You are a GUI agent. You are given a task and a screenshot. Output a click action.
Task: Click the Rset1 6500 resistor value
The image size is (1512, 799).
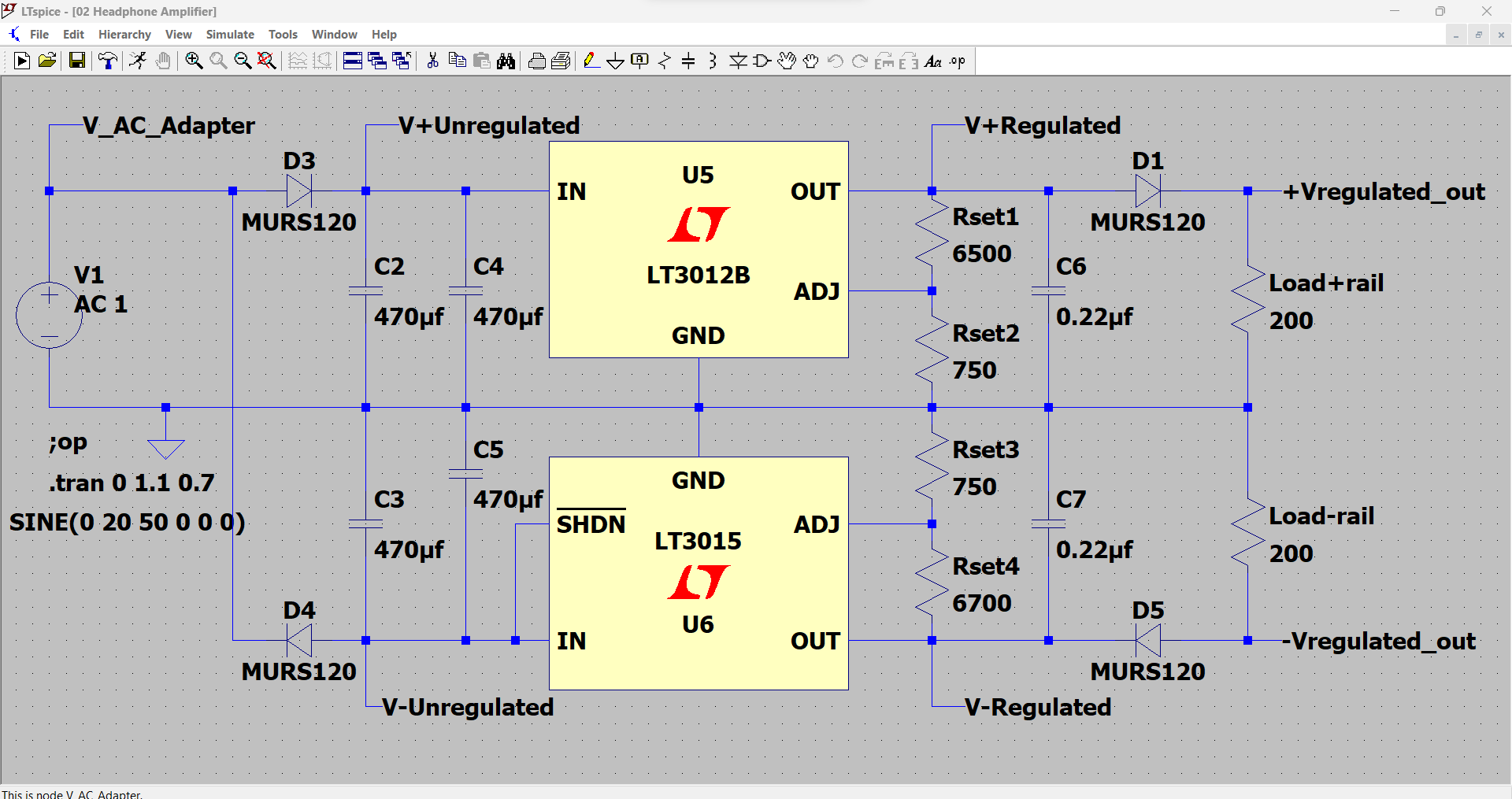coord(981,253)
